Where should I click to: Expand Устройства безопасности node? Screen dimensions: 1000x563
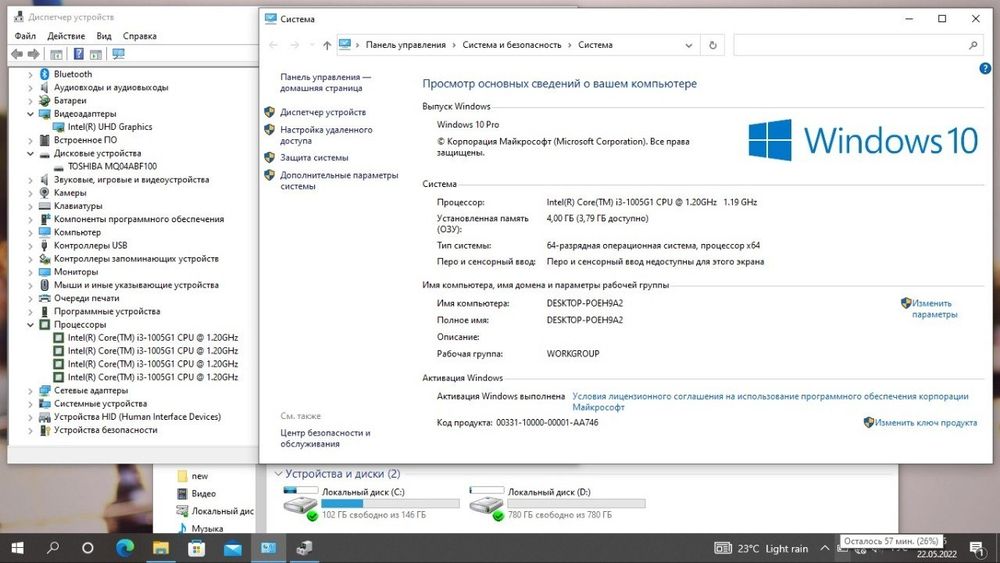30,430
